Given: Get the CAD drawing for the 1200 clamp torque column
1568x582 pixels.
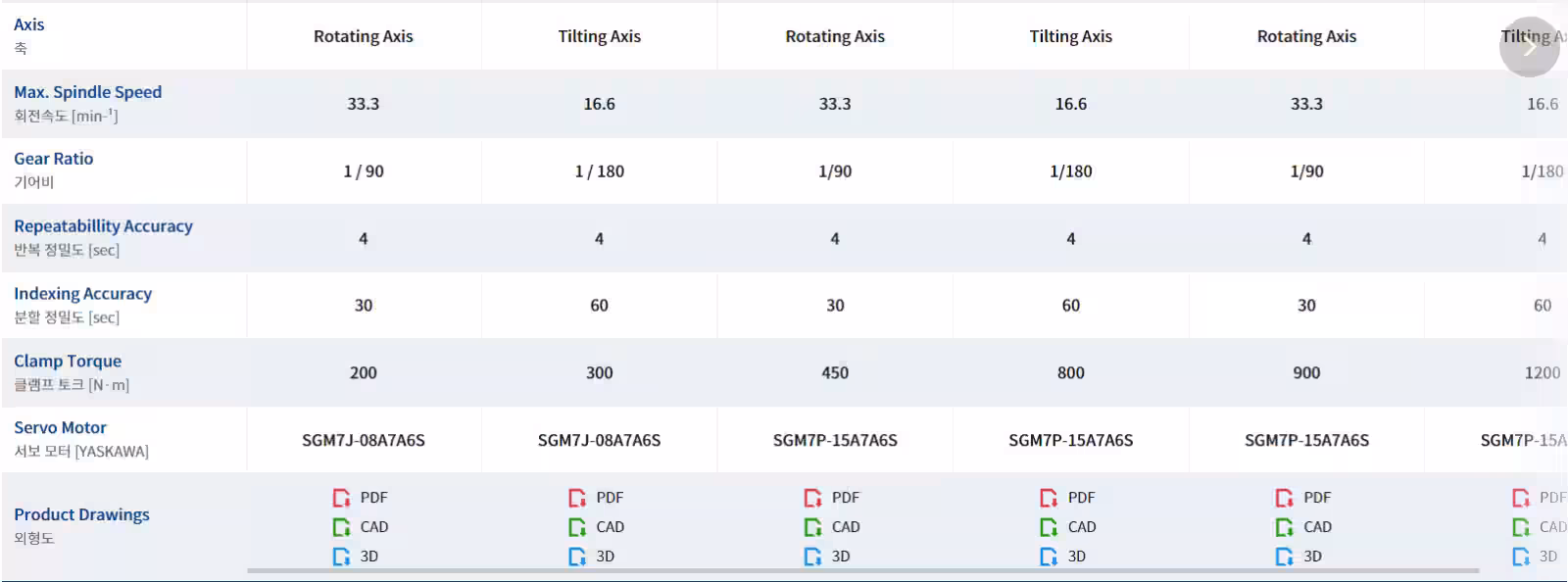Looking at the screenshot, I should click(x=1540, y=527).
